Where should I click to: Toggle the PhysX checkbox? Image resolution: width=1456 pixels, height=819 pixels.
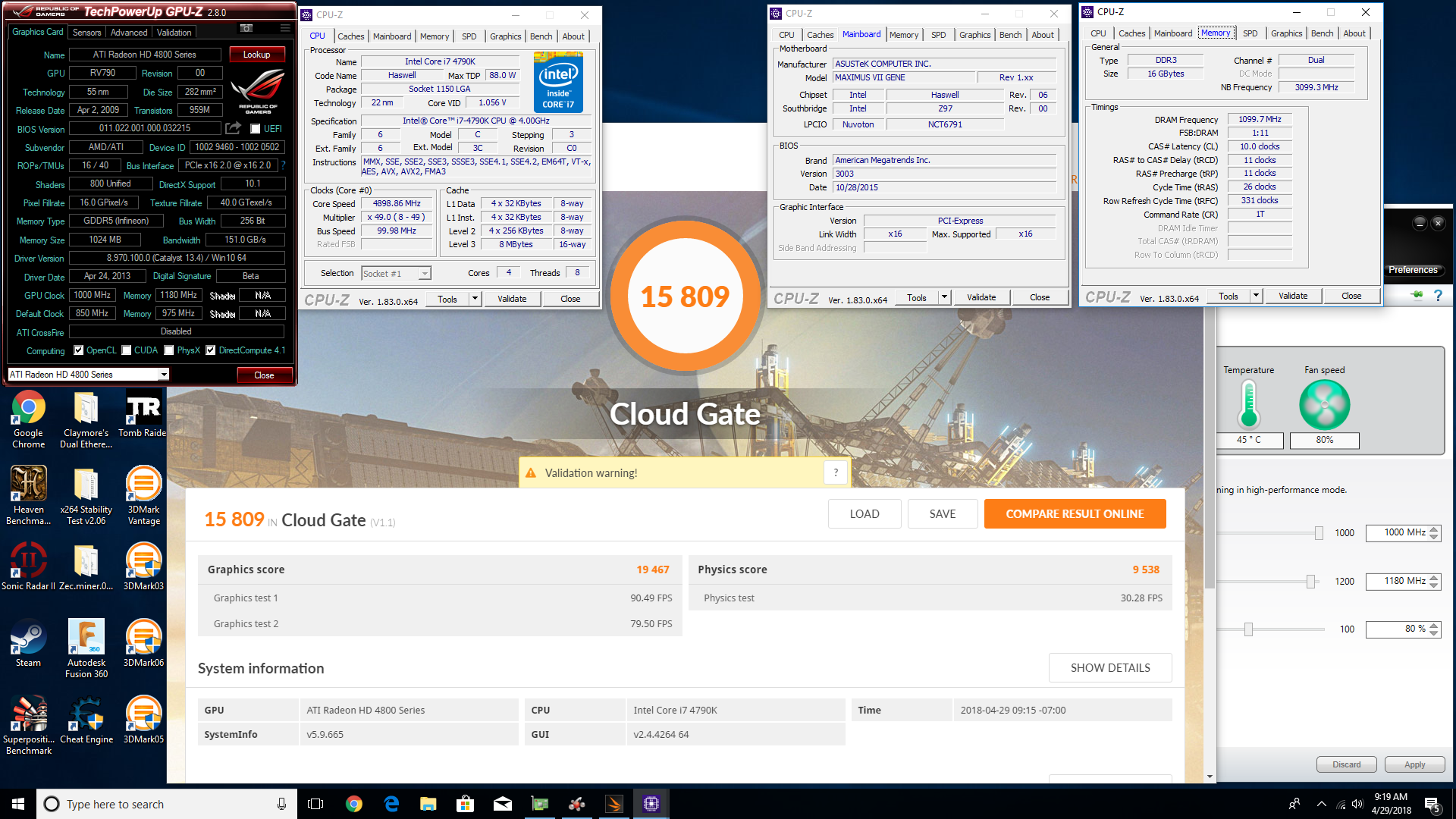point(169,350)
